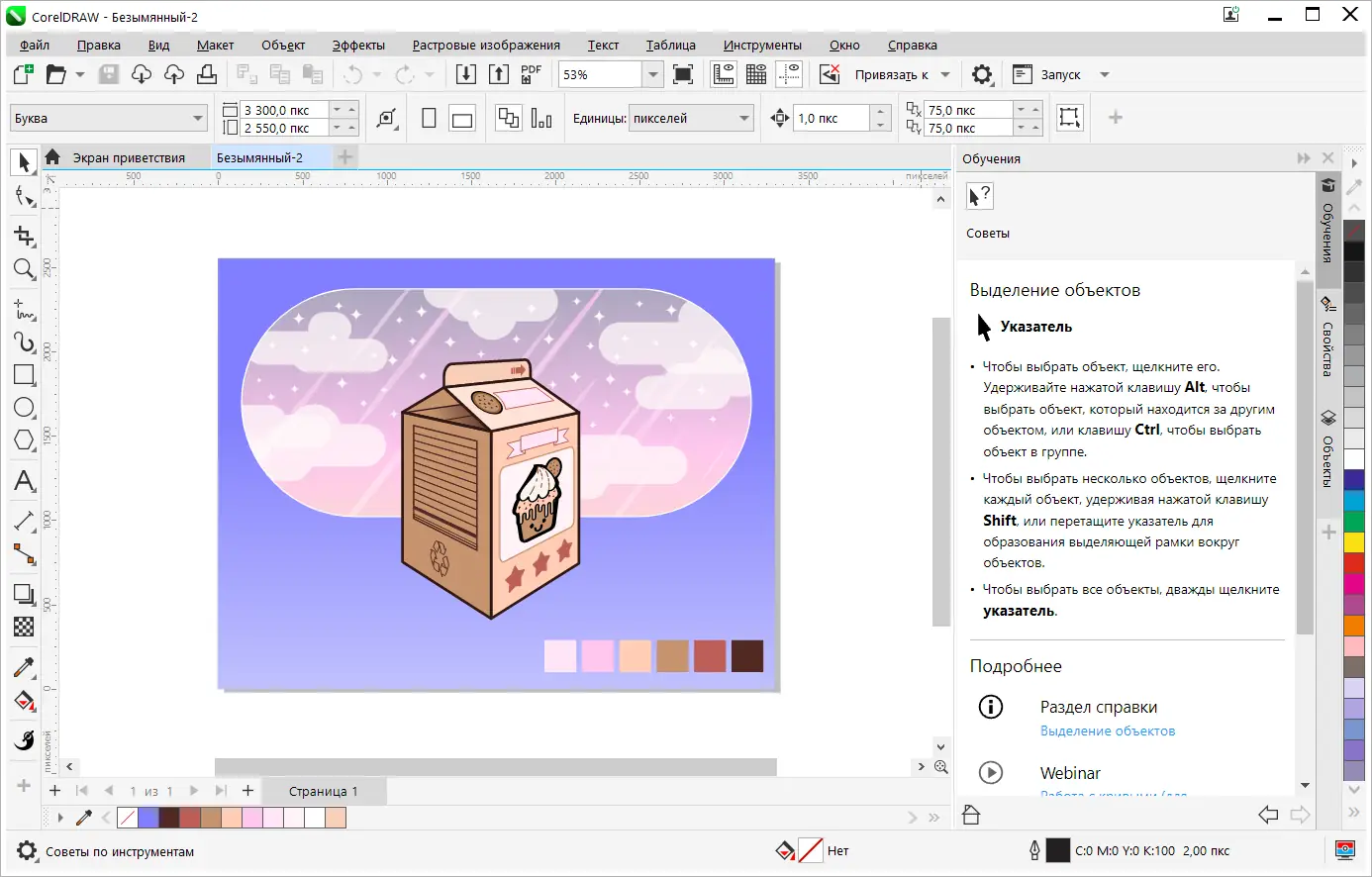
Task: Select the Crop tool
Action: tap(24, 236)
